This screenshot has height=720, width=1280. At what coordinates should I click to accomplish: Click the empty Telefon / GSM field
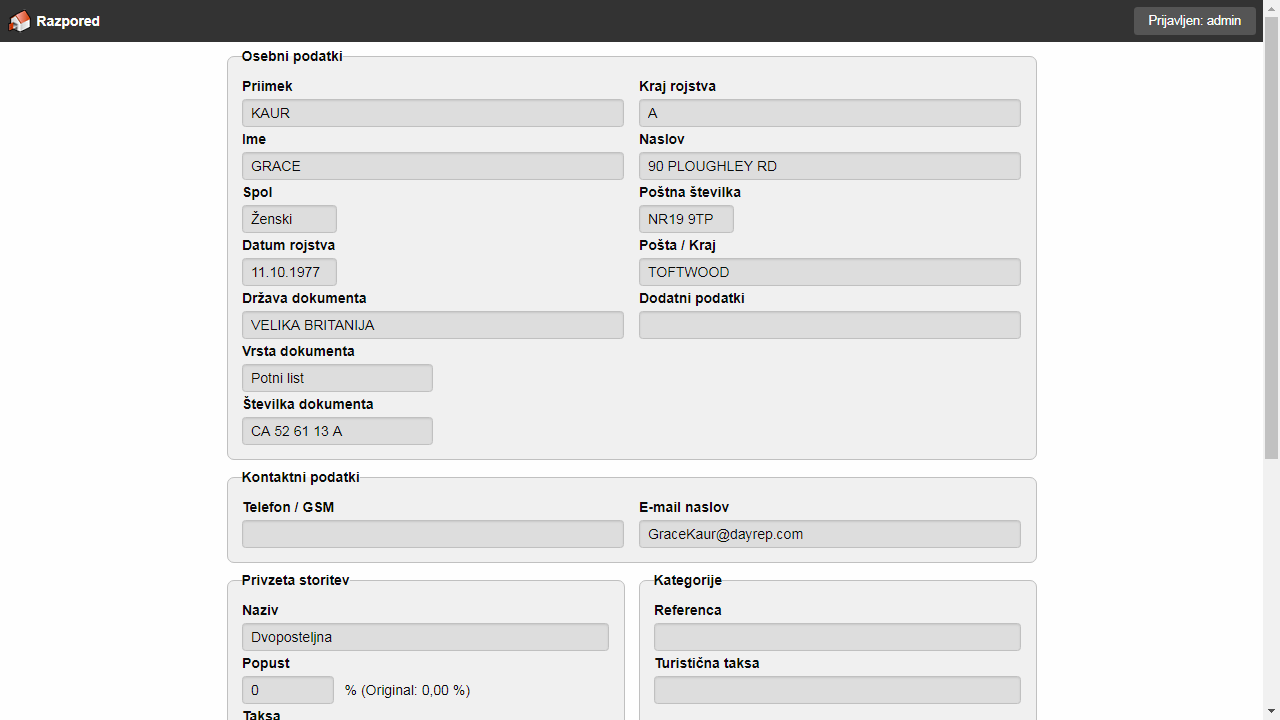[x=432, y=534]
